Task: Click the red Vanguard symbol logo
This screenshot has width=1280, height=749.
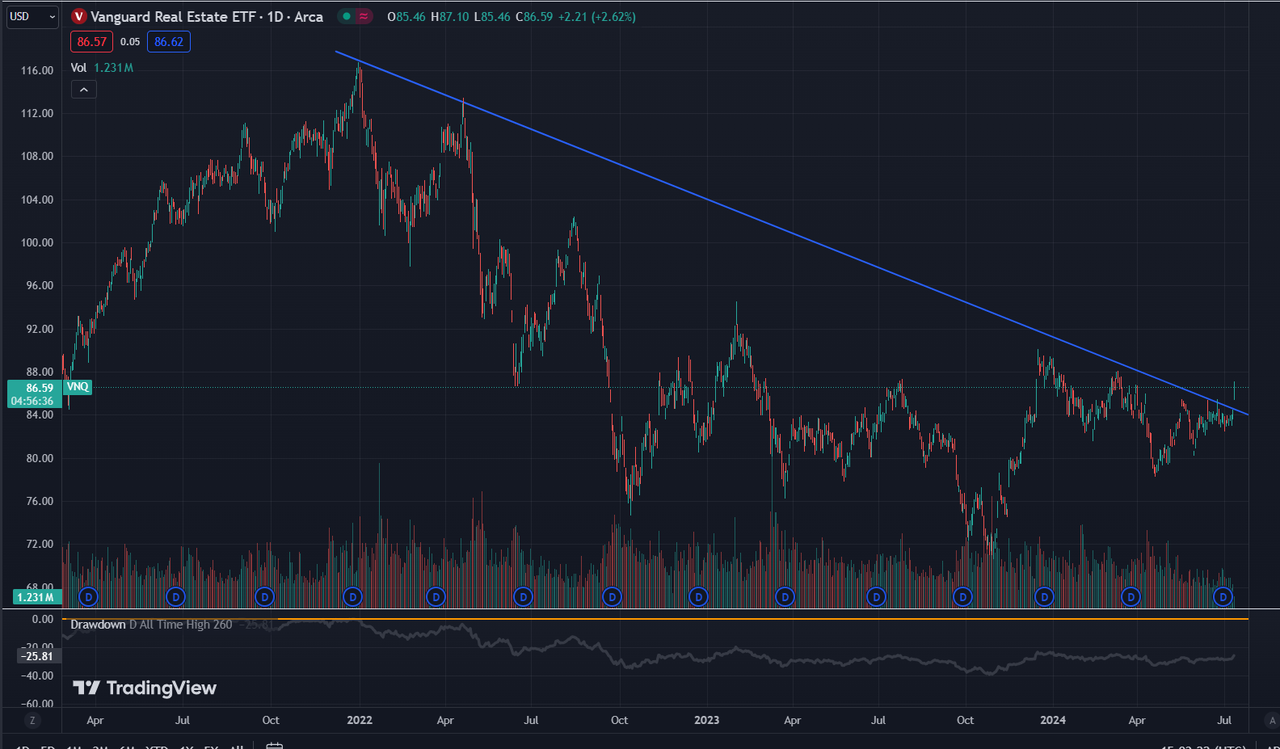Action: 79,17
